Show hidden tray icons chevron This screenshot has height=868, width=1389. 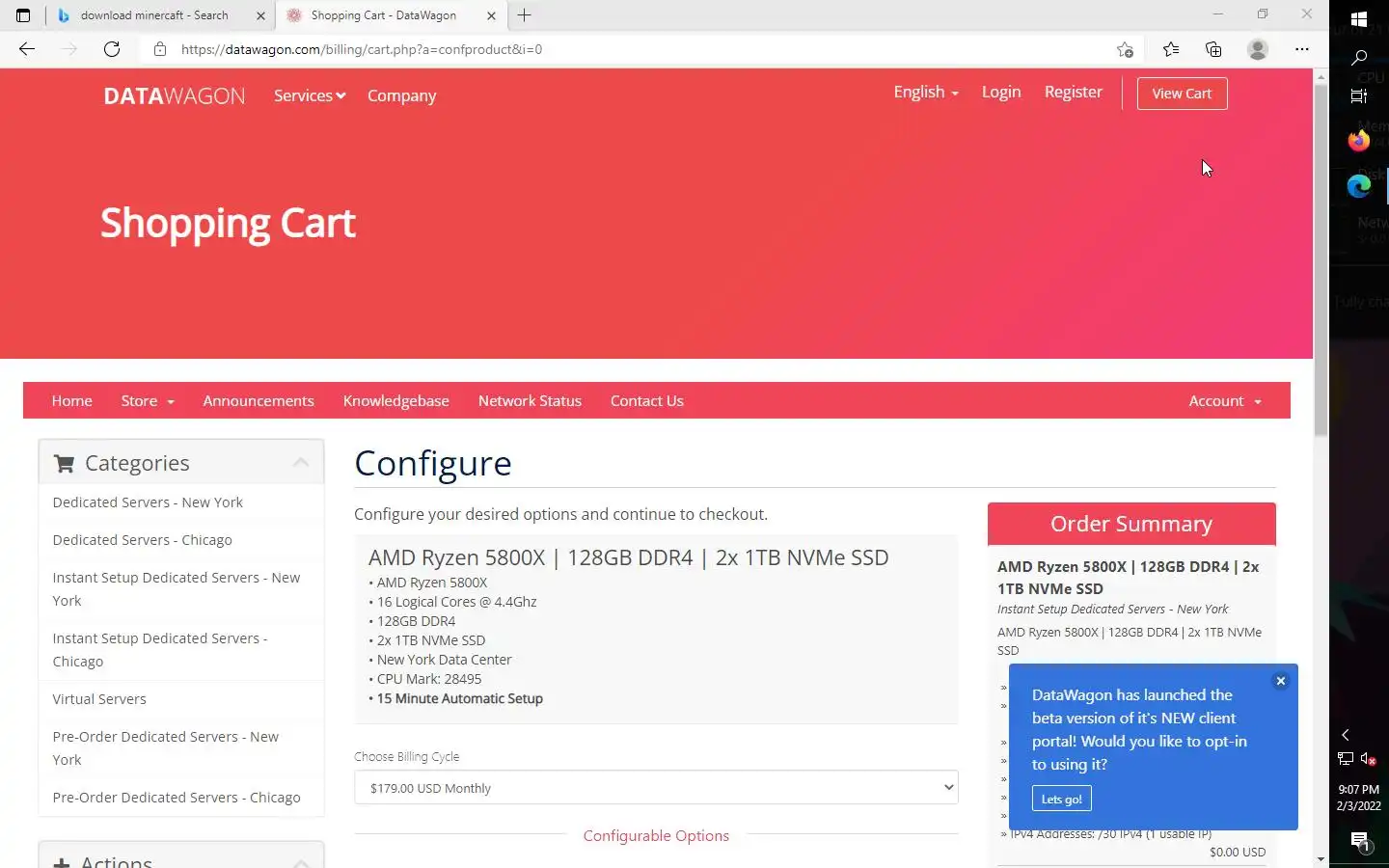[1346, 735]
